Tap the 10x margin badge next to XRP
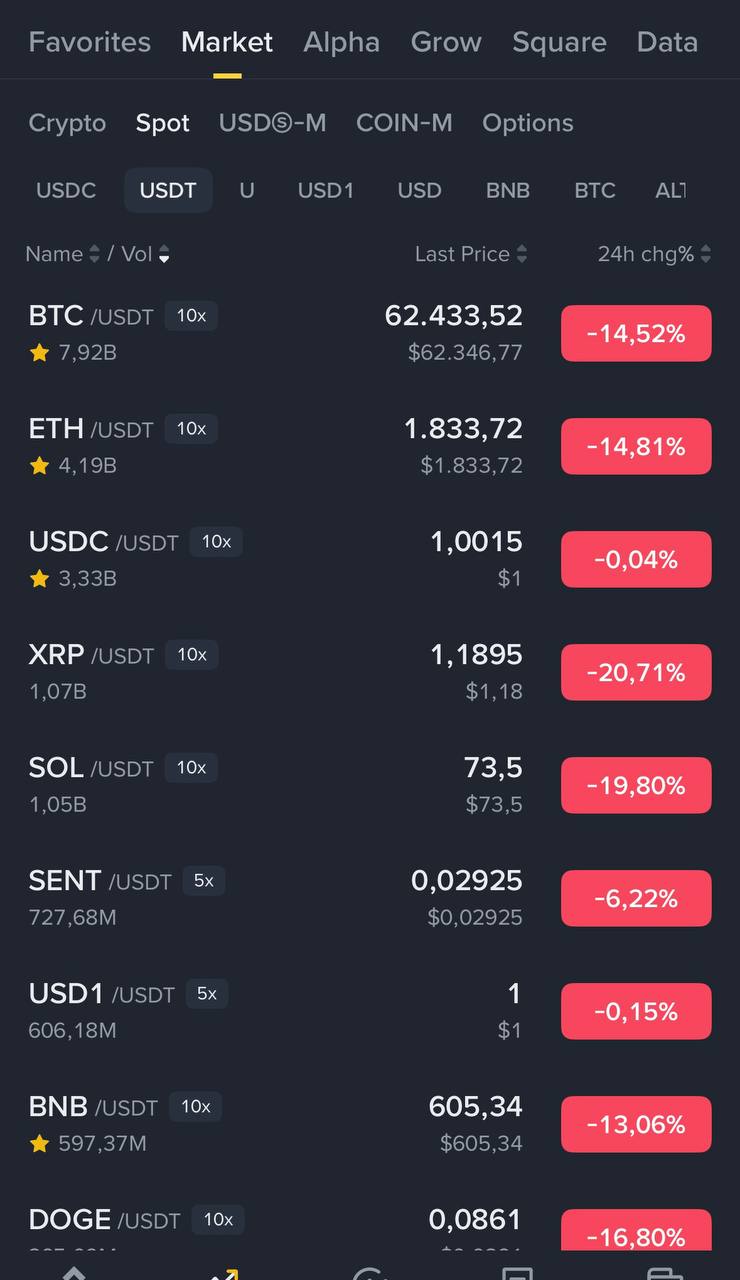 tap(192, 655)
